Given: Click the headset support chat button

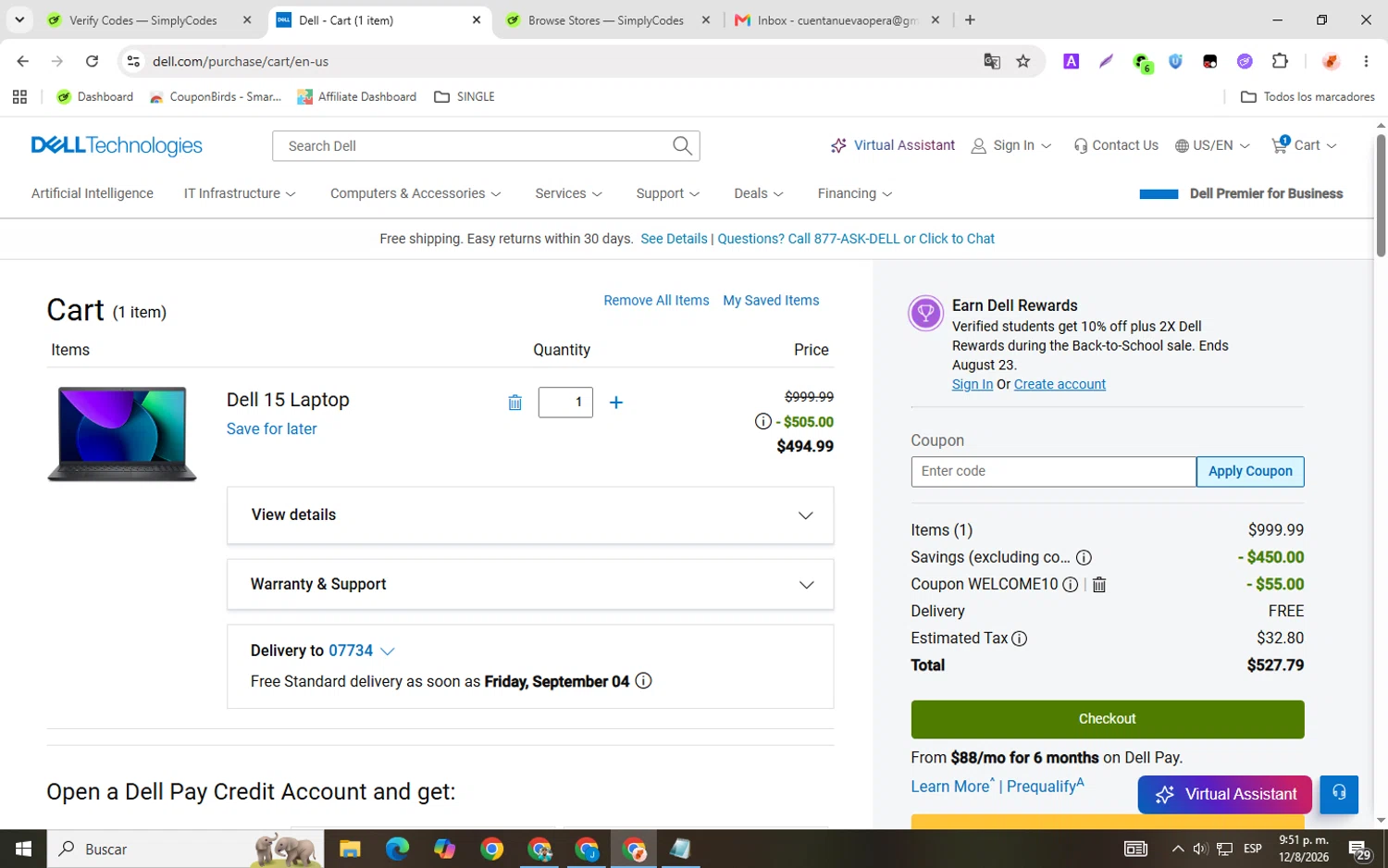Looking at the screenshot, I should click(1339, 794).
